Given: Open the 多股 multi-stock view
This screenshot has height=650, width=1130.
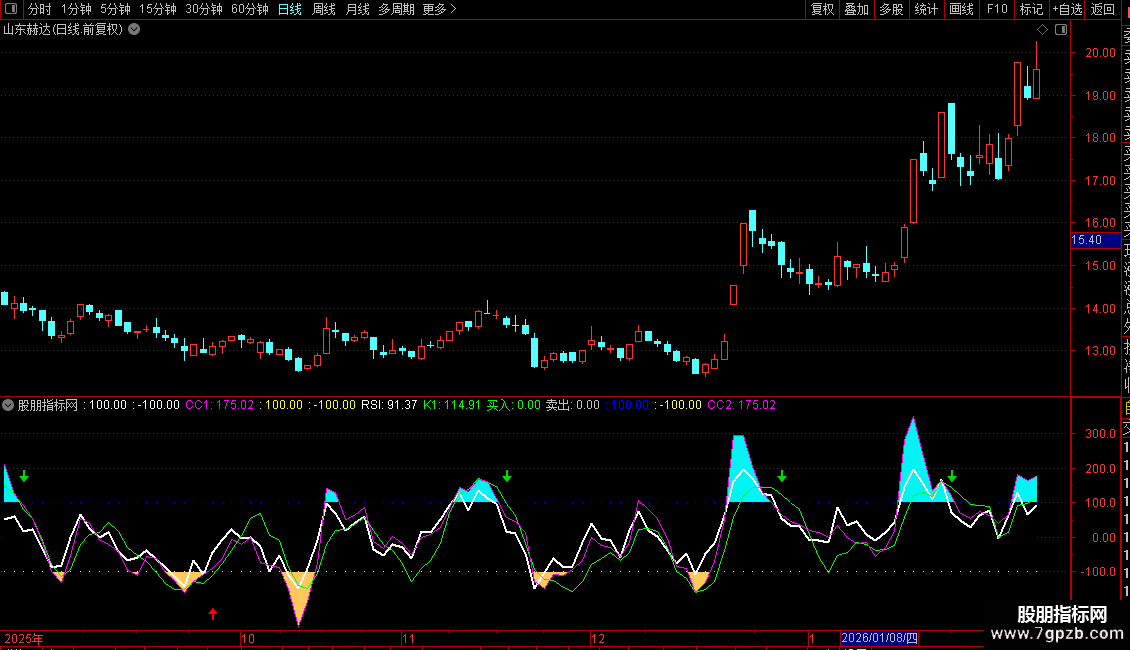Looking at the screenshot, I should point(891,9).
